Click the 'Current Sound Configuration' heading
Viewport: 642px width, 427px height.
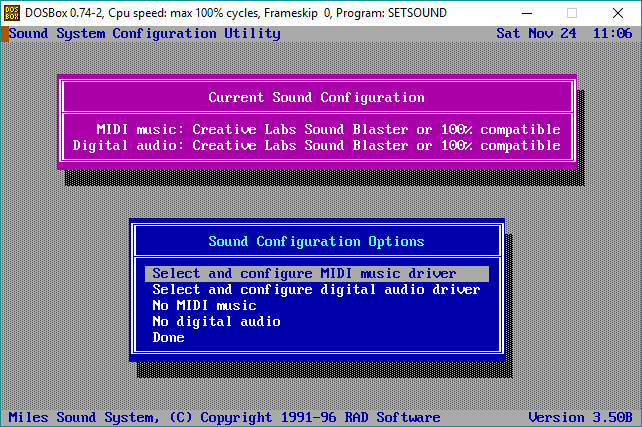tap(316, 97)
